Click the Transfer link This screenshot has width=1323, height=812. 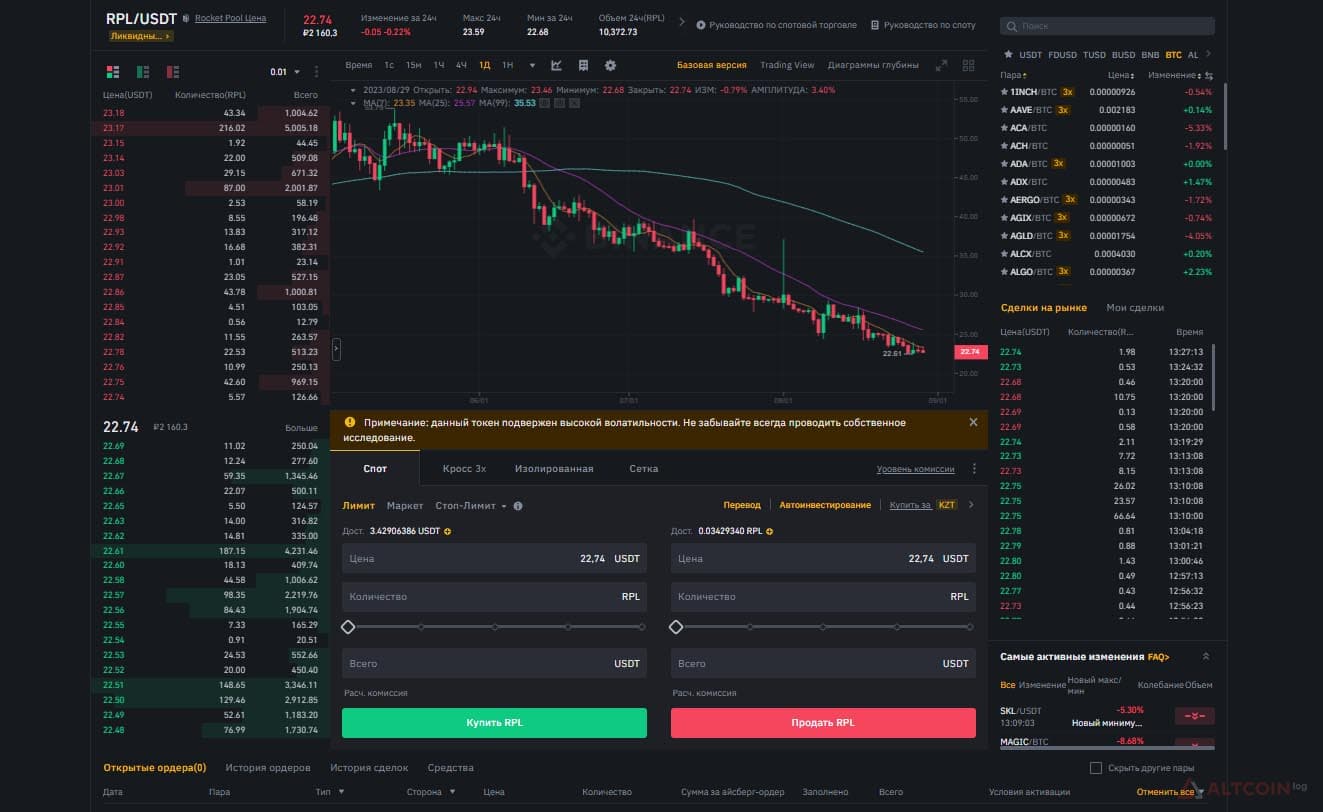coord(742,505)
